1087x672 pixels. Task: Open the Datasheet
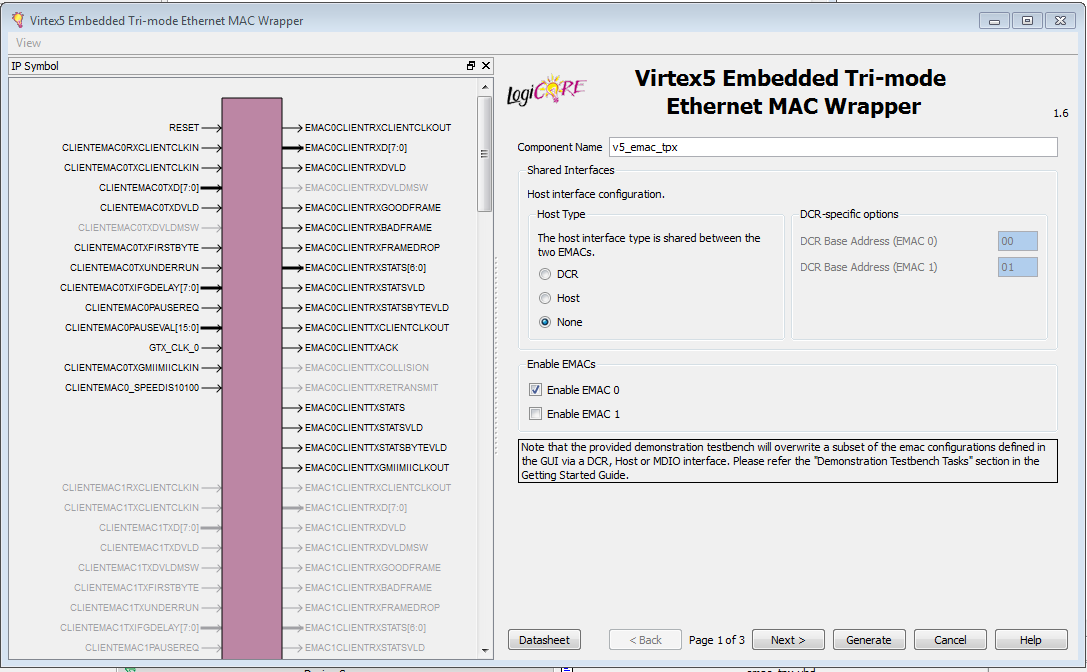[544, 639]
